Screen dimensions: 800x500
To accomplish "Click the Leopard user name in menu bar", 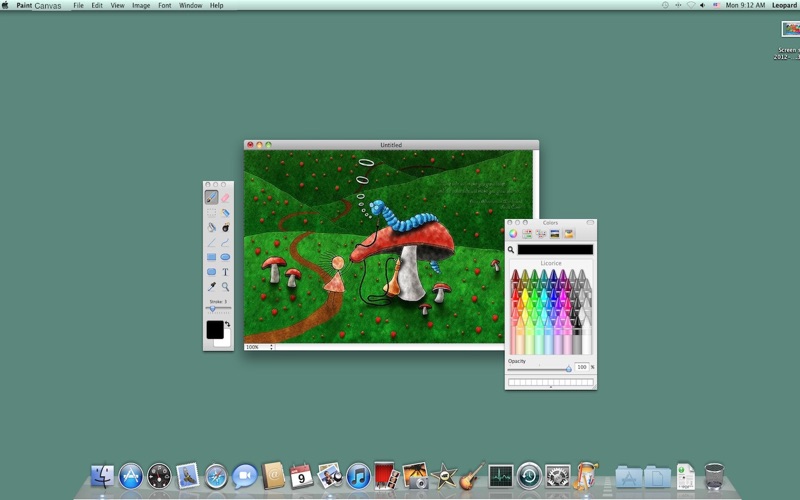I will [x=784, y=5].
